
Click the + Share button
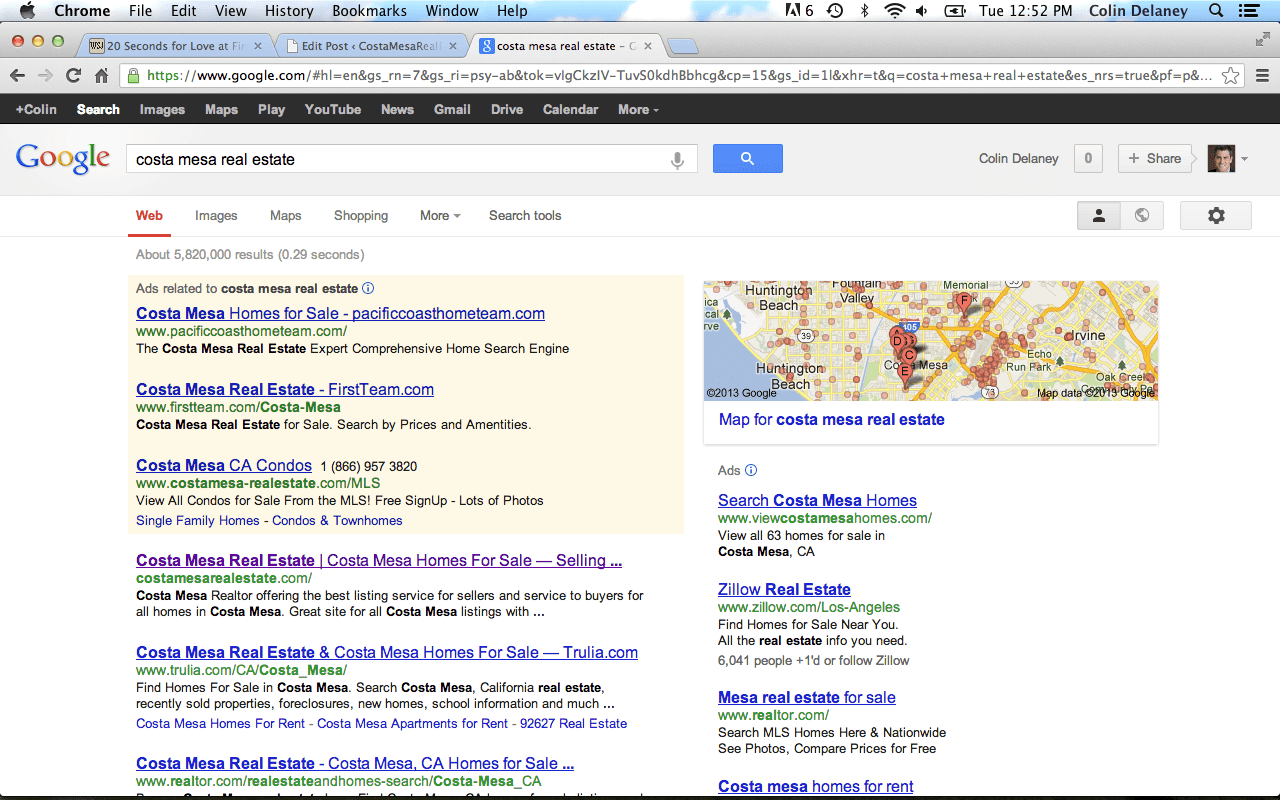click(x=1155, y=158)
